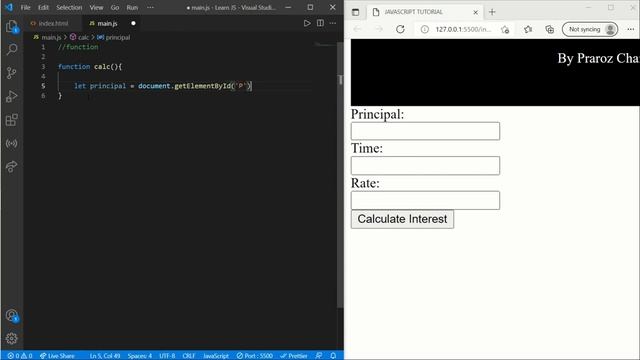The width and height of the screenshot is (640, 360).
Task: Click the //function comment on line 1
Action: pyautogui.click(x=78, y=47)
